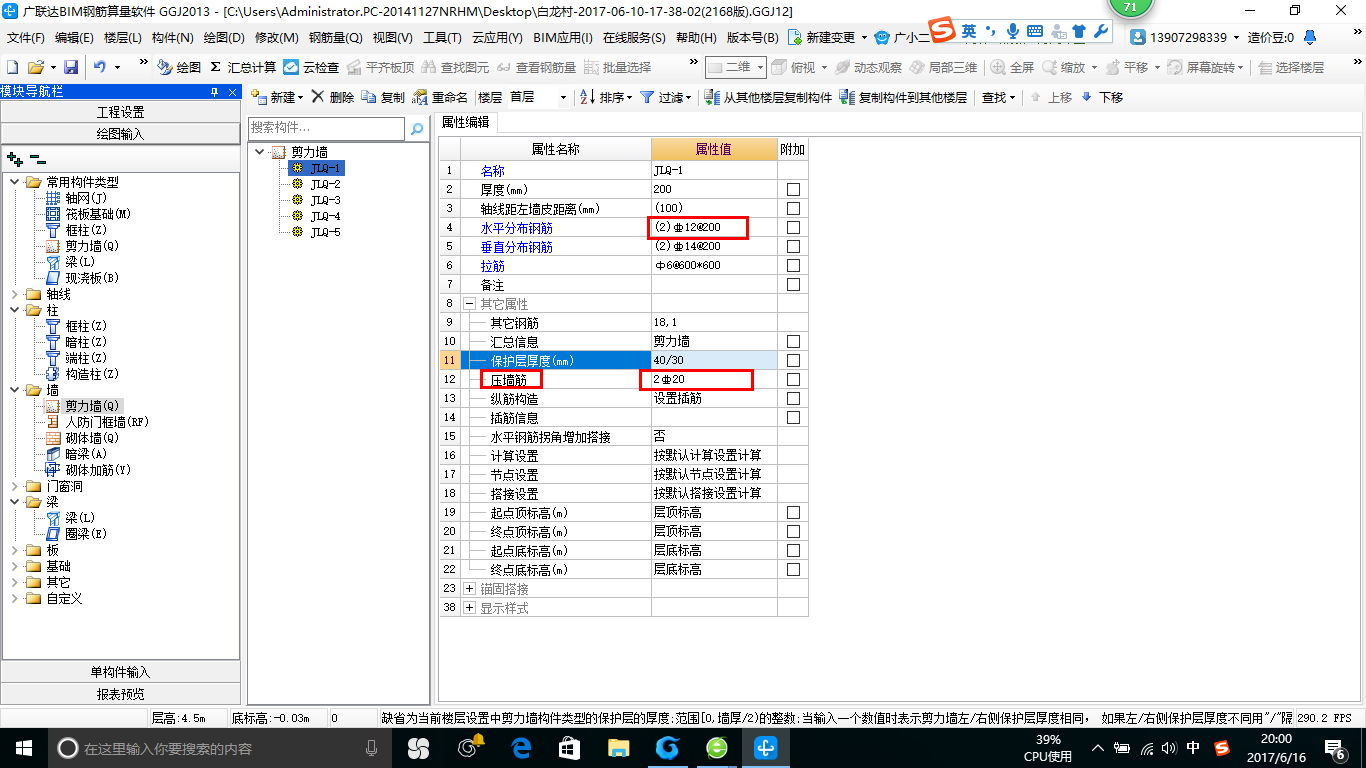This screenshot has height=768, width=1366.
Task: Click Sogou input microphone icon
Action: pyautogui.click(x=1014, y=32)
